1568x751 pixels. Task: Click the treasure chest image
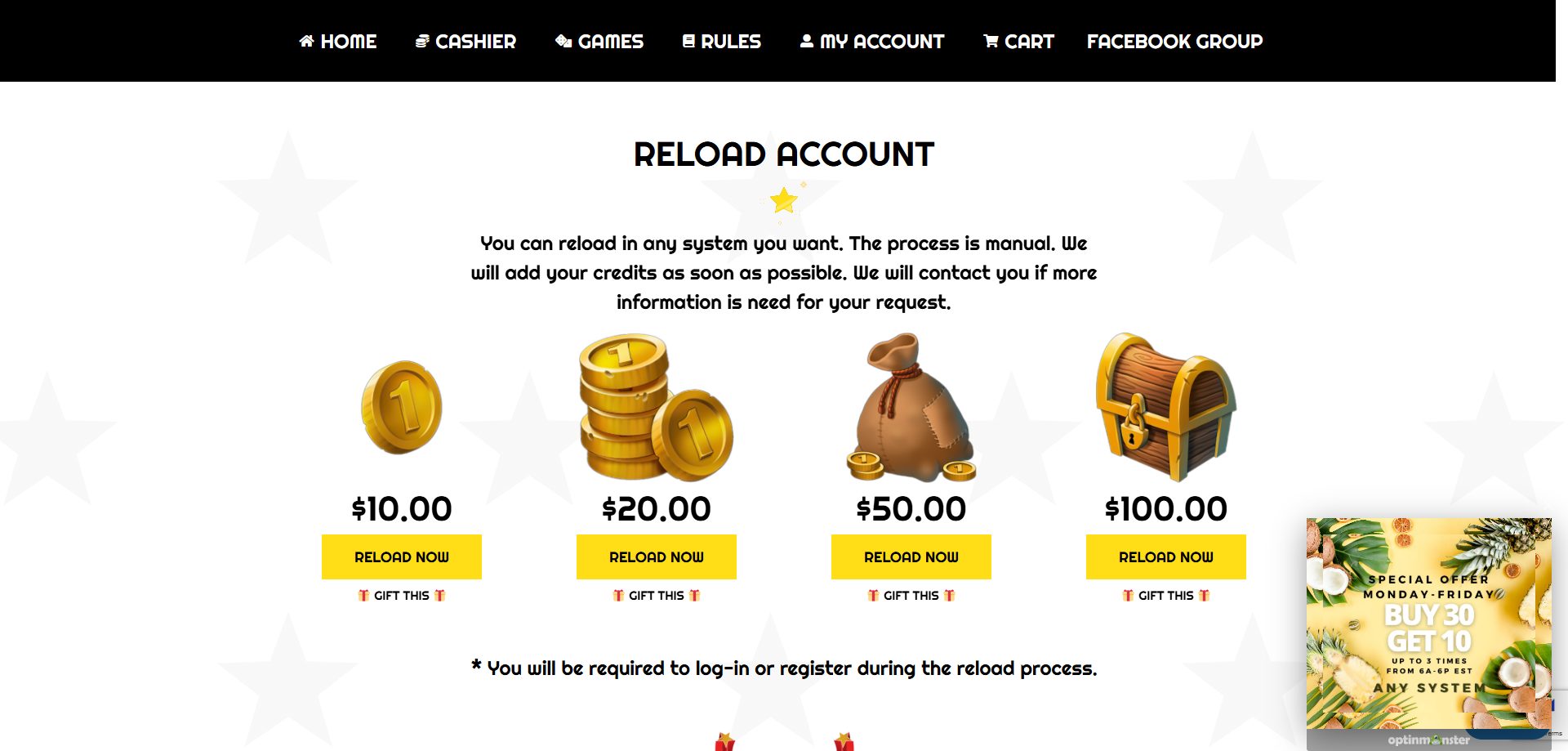coord(1165,405)
